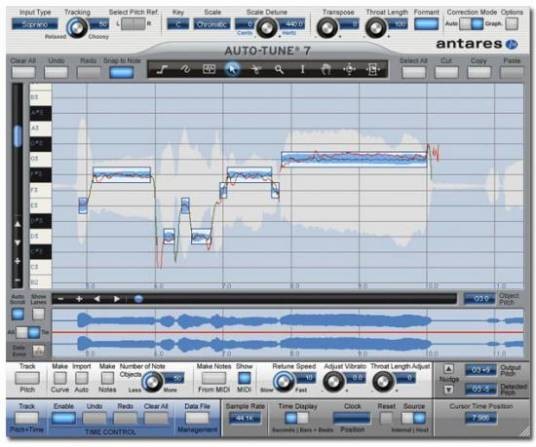
Task: Open the Key selector dropdown
Action: (178, 24)
